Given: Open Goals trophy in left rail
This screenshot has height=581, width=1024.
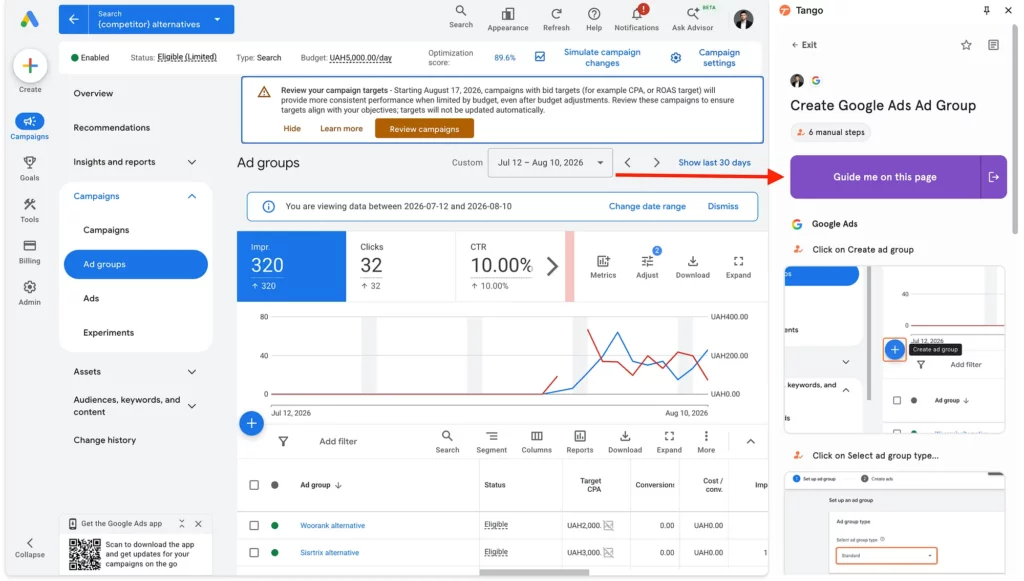Looking at the screenshot, I should pos(29,168).
